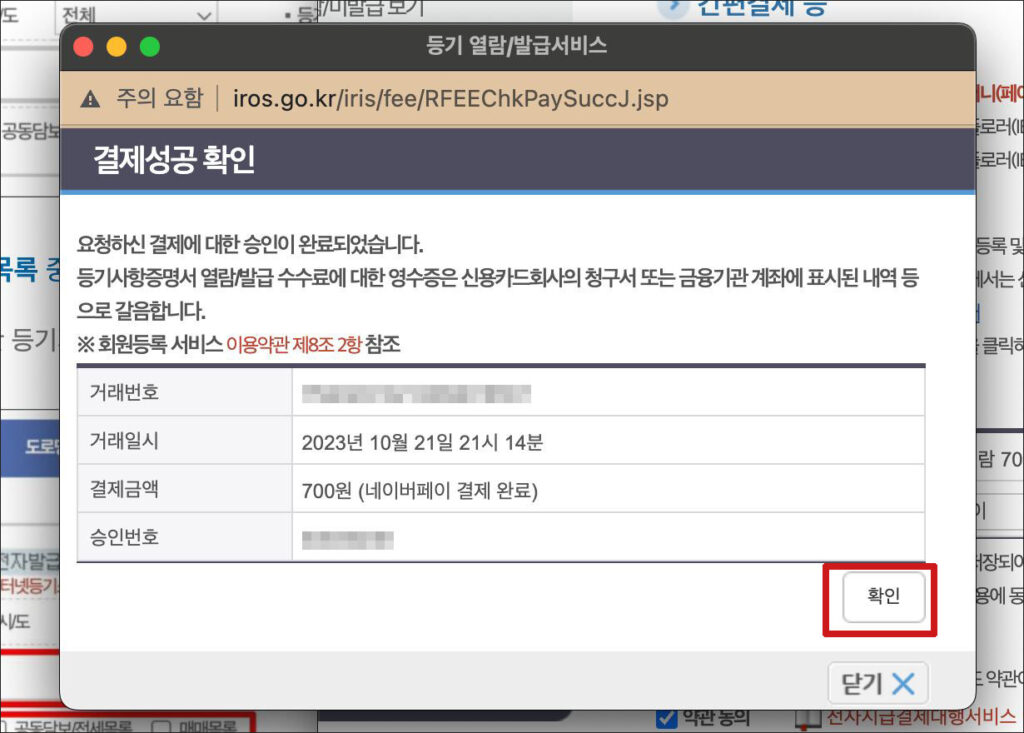The width and height of the screenshot is (1024, 733).
Task: Check the 공동담보/전세목록 checkbox
Action: 6,725
